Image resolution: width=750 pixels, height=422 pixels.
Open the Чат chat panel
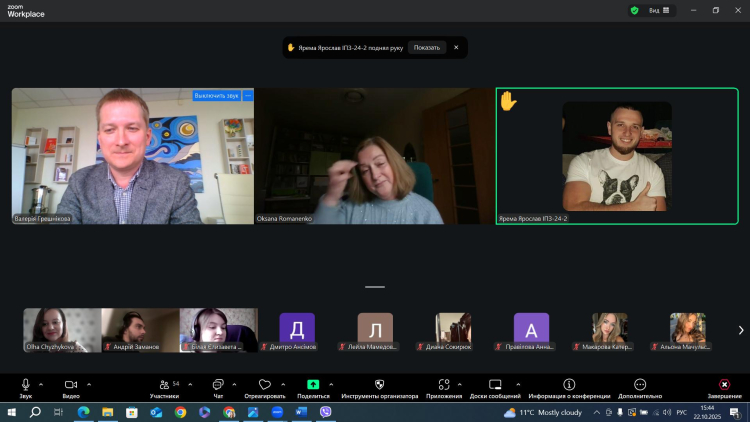coord(218,385)
